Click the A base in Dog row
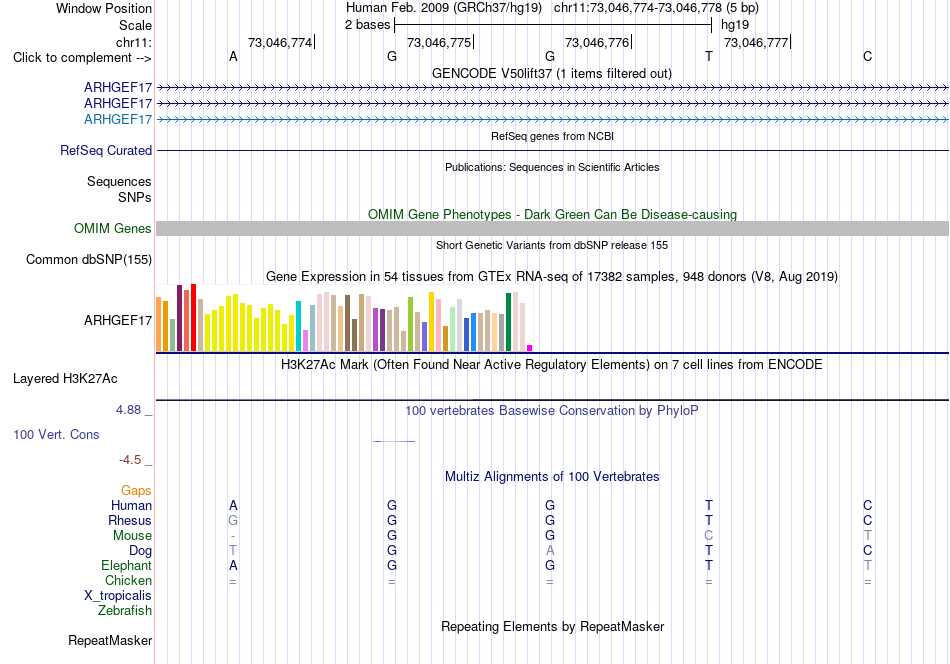 click(550, 551)
